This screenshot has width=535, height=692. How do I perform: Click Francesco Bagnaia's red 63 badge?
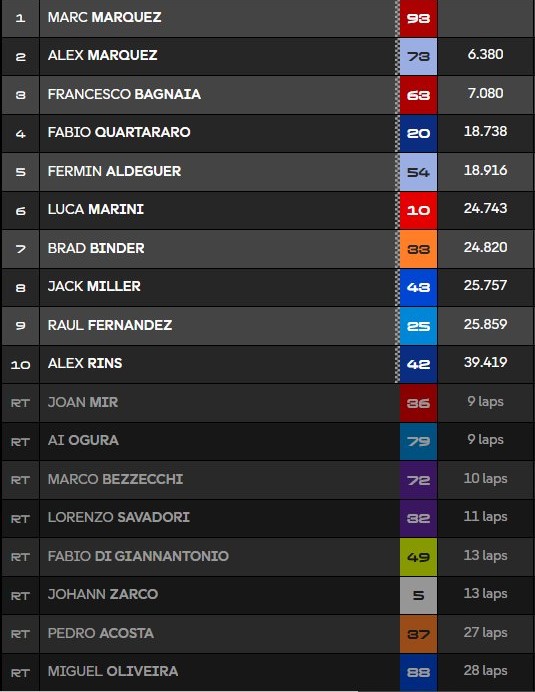pos(418,95)
